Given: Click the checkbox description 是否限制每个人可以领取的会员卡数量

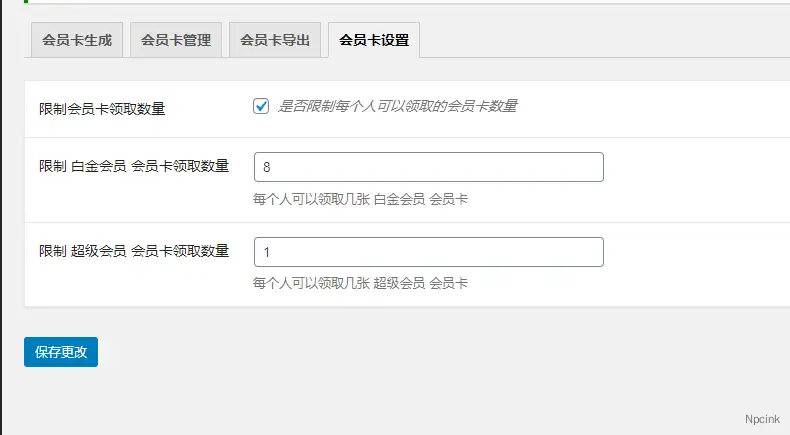Looking at the screenshot, I should coord(397,106).
